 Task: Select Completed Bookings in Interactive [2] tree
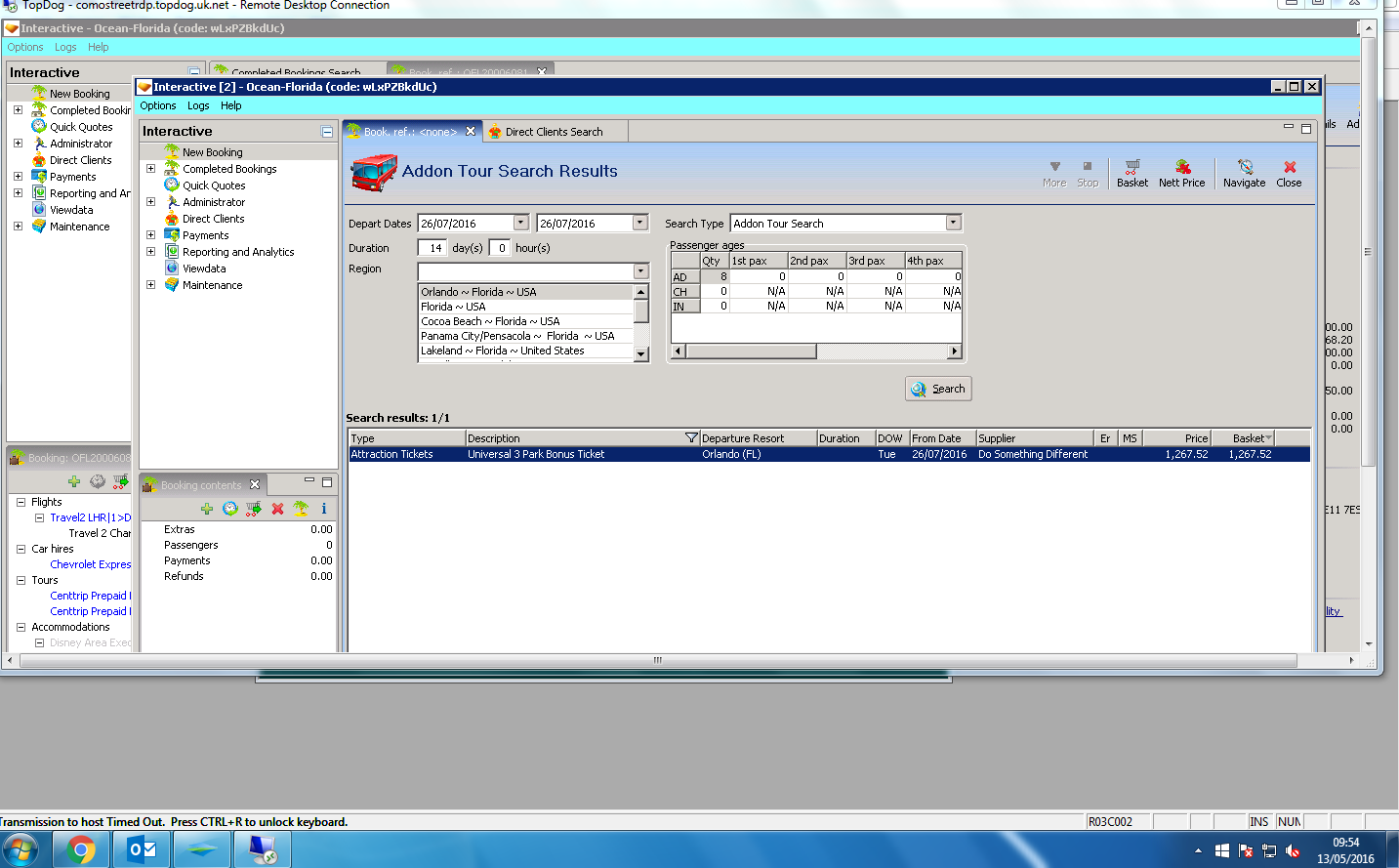pos(229,169)
